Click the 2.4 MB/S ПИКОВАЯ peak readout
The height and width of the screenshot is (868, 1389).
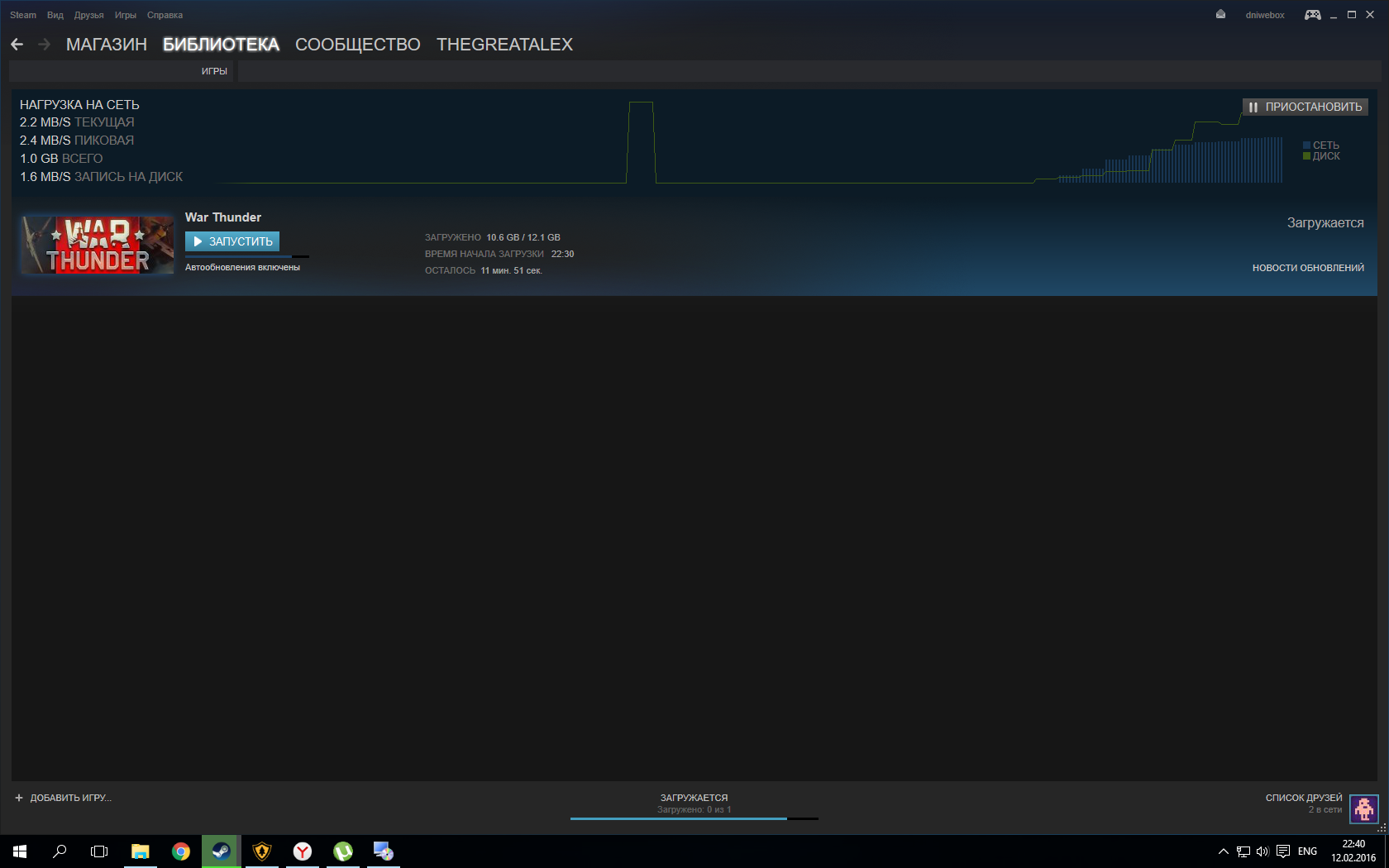click(x=77, y=141)
